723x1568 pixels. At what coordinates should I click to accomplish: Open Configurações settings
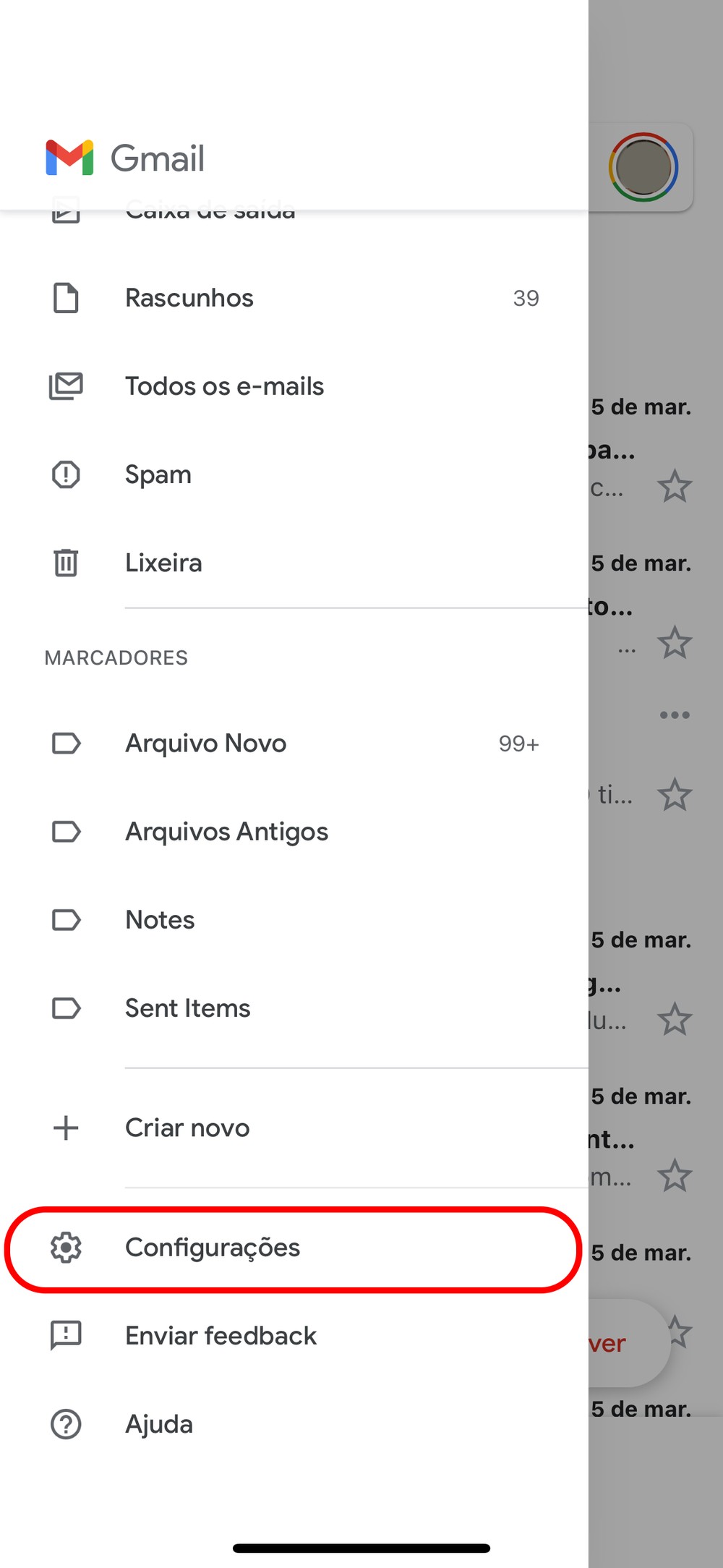(x=213, y=1248)
